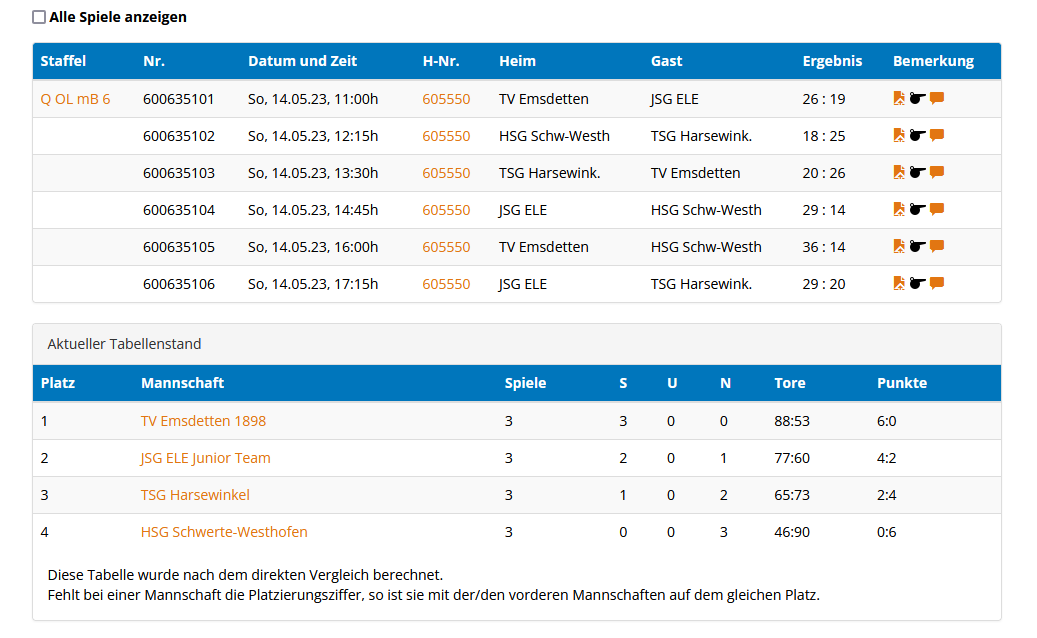Viewport: 1037px width, 638px height.
Task: Open the Q OL mB 6 league link
Action: [75, 99]
